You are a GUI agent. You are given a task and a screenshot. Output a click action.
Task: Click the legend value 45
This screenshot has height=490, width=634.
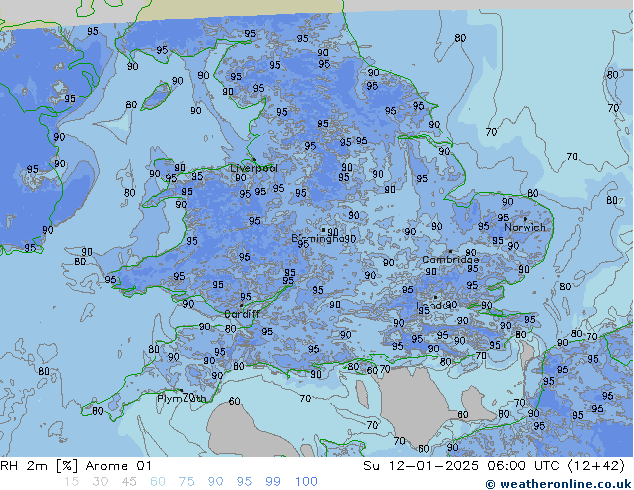pyautogui.click(x=129, y=482)
